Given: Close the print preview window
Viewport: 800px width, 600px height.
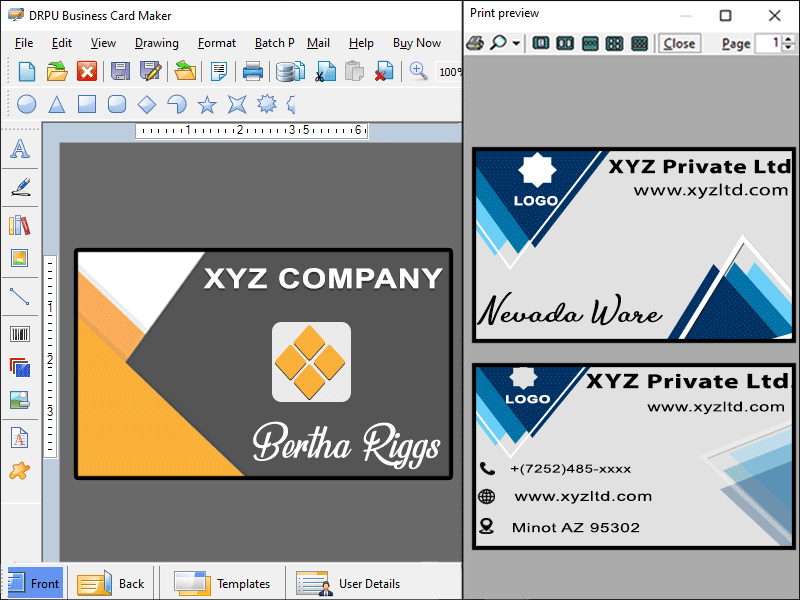Looking at the screenshot, I should (x=680, y=44).
